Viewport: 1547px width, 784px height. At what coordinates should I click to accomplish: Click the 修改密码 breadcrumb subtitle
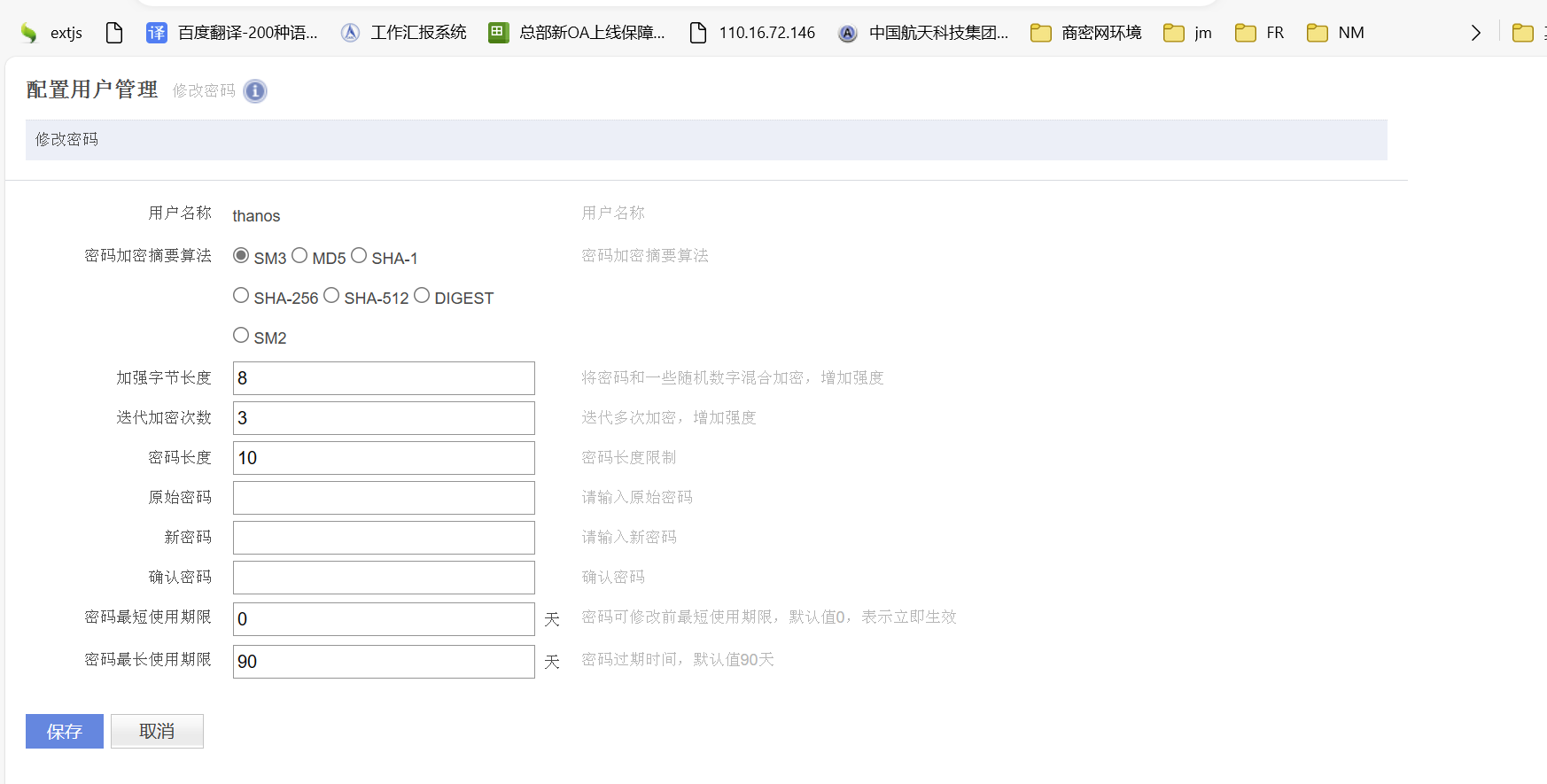pos(204,90)
